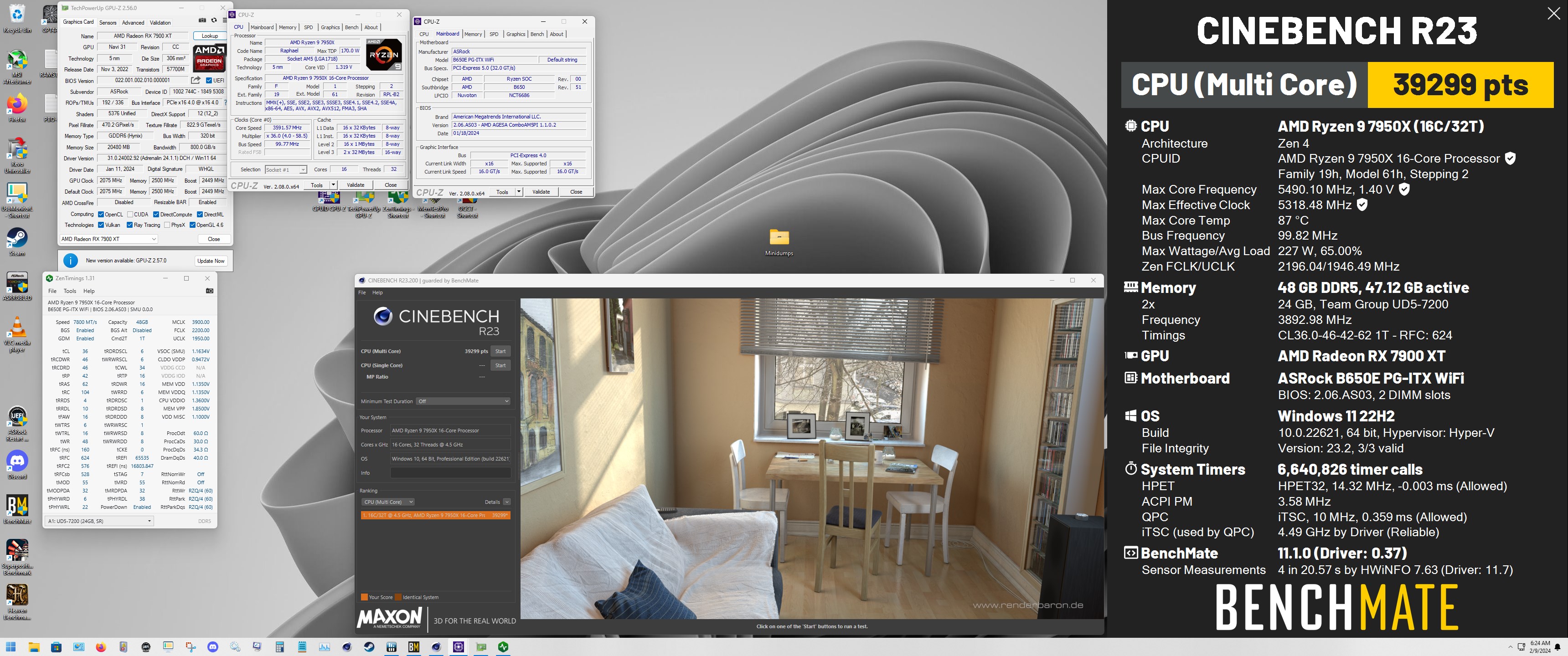Open the CPU (Multi Core) ranking dropdown
Viewport: 1568px width, 656px height.
tap(388, 502)
